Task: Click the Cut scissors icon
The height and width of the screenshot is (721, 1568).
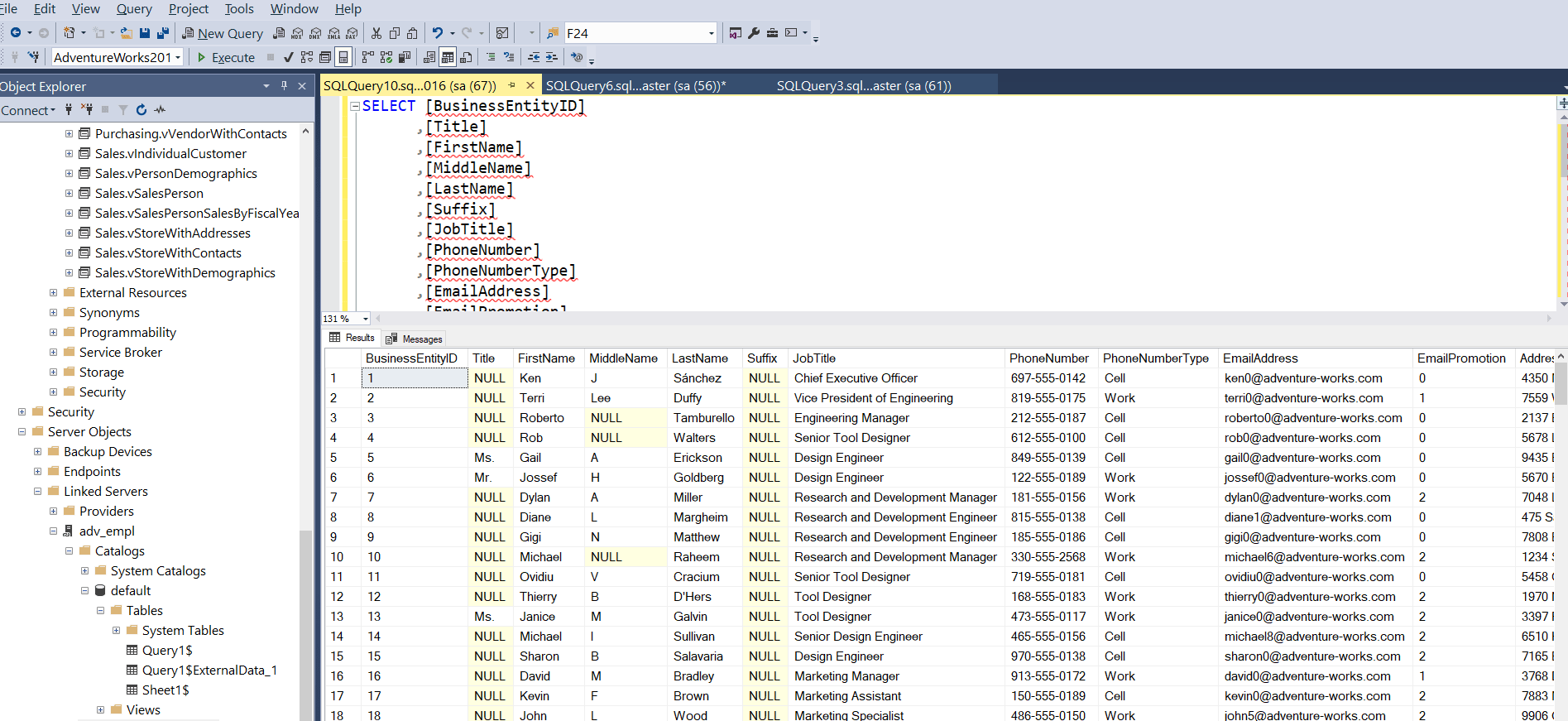Action: 376,33
